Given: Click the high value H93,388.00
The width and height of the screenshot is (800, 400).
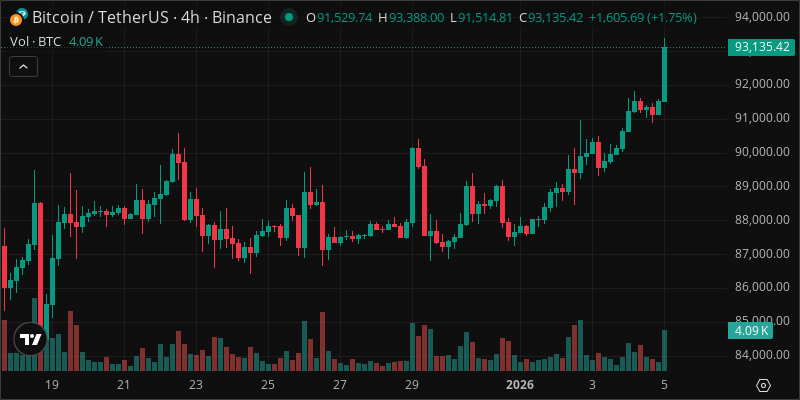Looking at the screenshot, I should pos(411,18).
